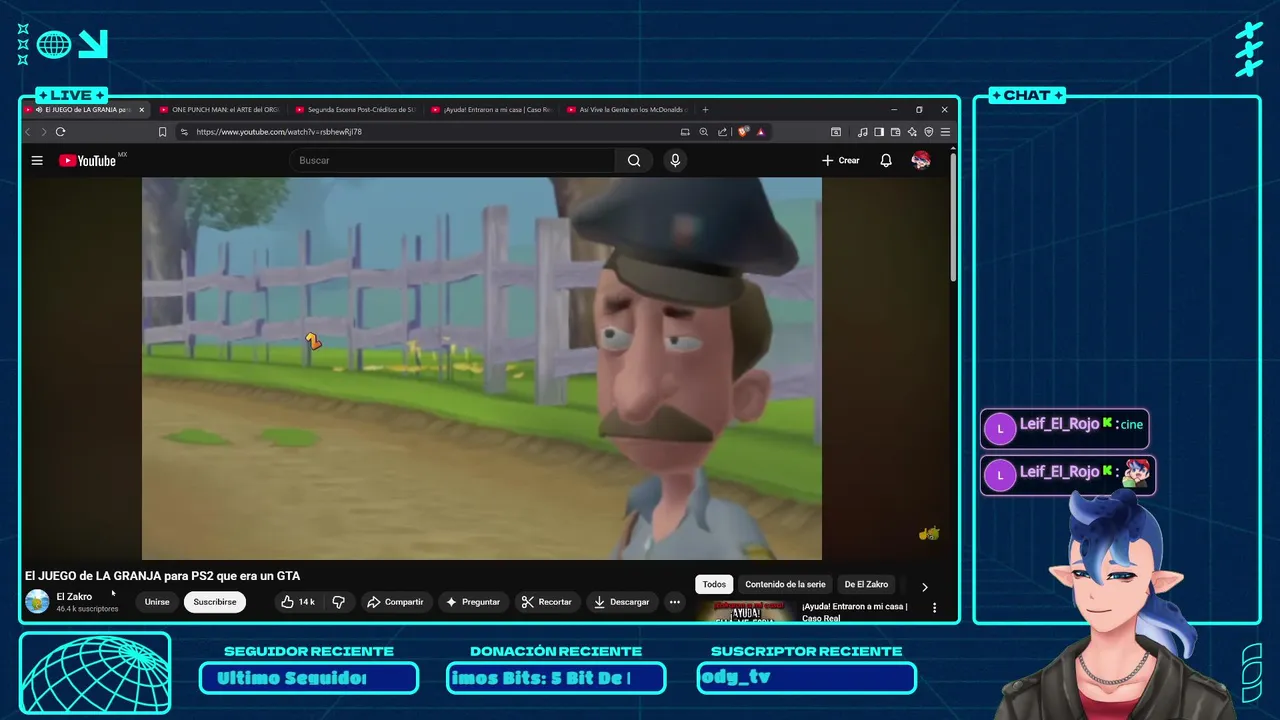Viewport: 1280px width, 720px height.
Task: Select the 'De El Zakro' chip
Action: (866, 584)
